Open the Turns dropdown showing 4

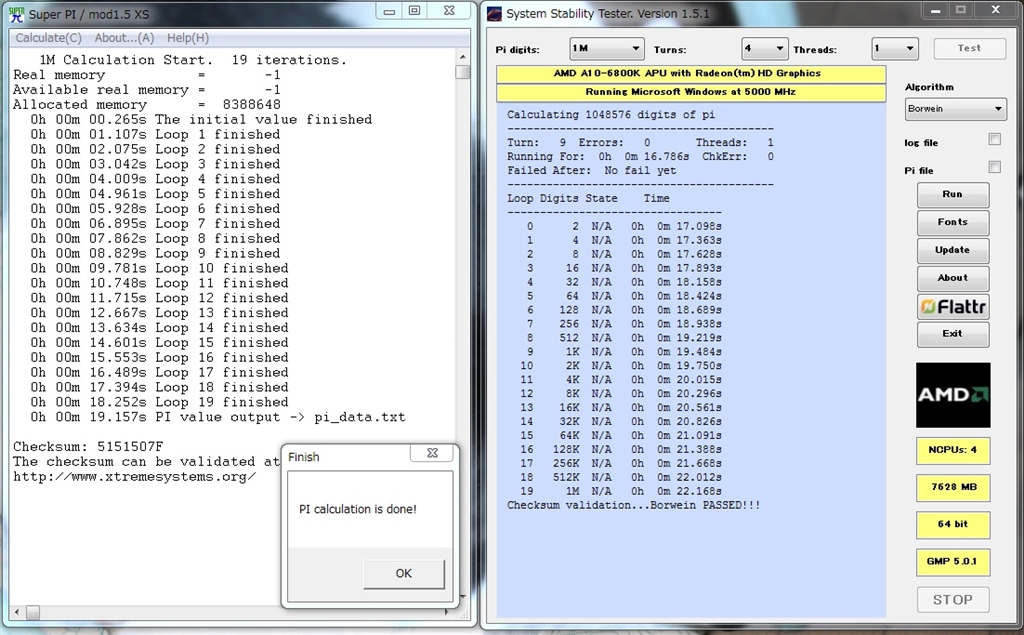coord(763,48)
